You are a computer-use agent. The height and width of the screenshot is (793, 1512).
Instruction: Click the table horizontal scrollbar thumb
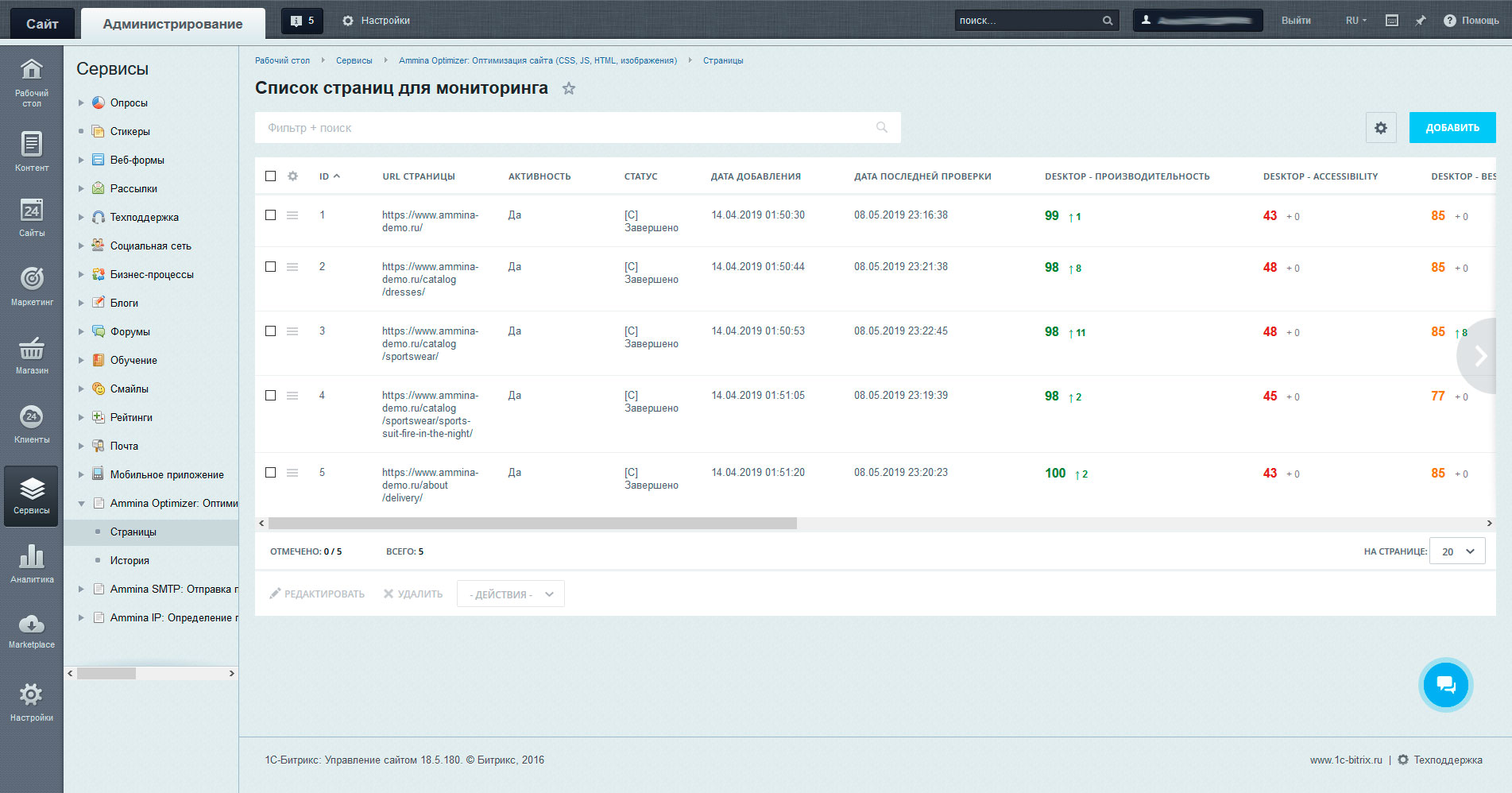[x=532, y=524]
